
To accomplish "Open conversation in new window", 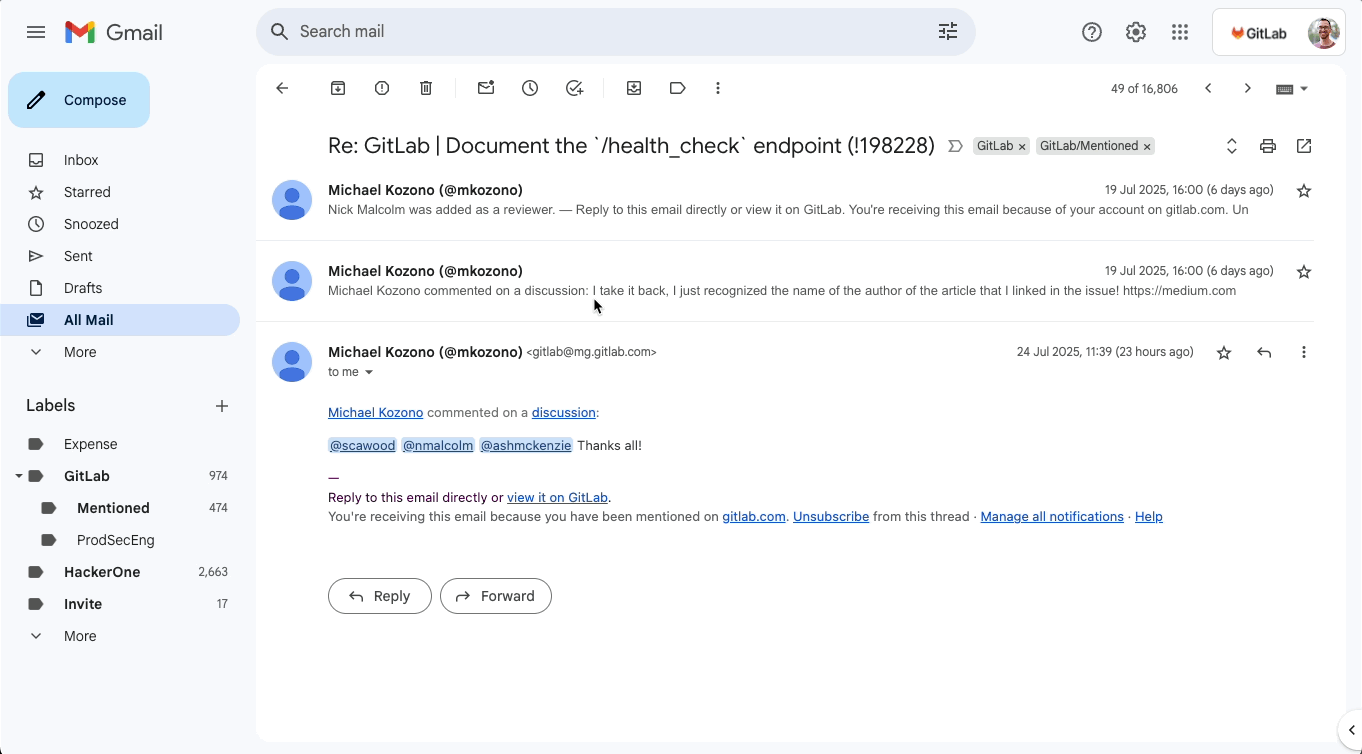I will pyautogui.click(x=1304, y=146).
